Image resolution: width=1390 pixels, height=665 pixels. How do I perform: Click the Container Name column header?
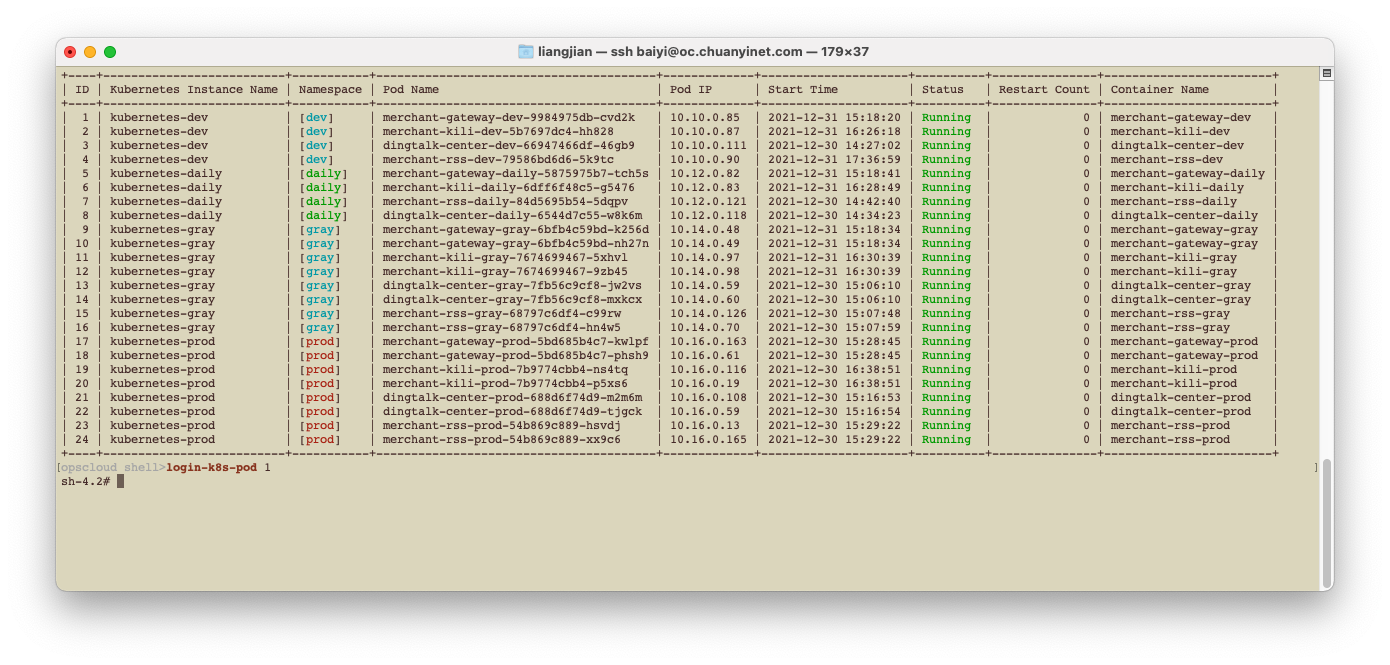pyautogui.click(x=1160, y=89)
